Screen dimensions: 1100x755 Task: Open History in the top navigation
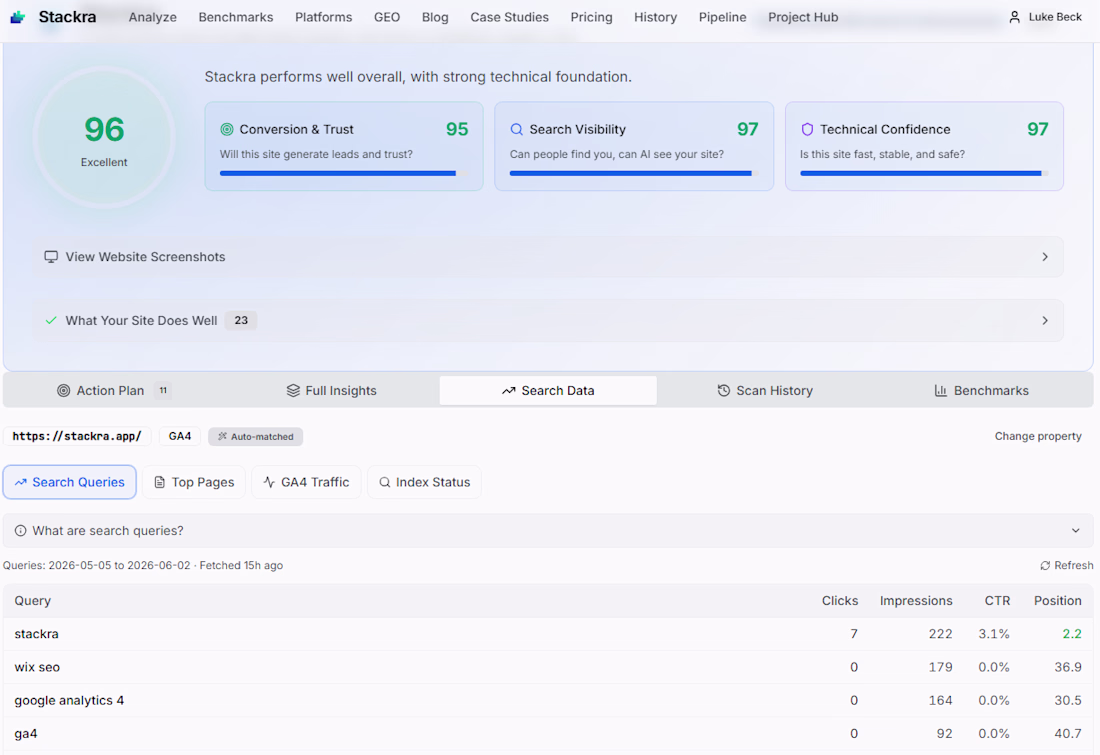pyautogui.click(x=655, y=17)
